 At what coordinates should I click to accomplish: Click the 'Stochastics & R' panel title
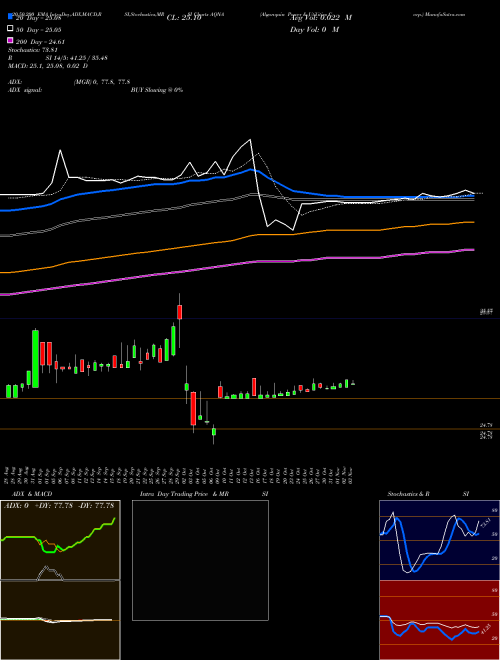pyautogui.click(x=409, y=494)
